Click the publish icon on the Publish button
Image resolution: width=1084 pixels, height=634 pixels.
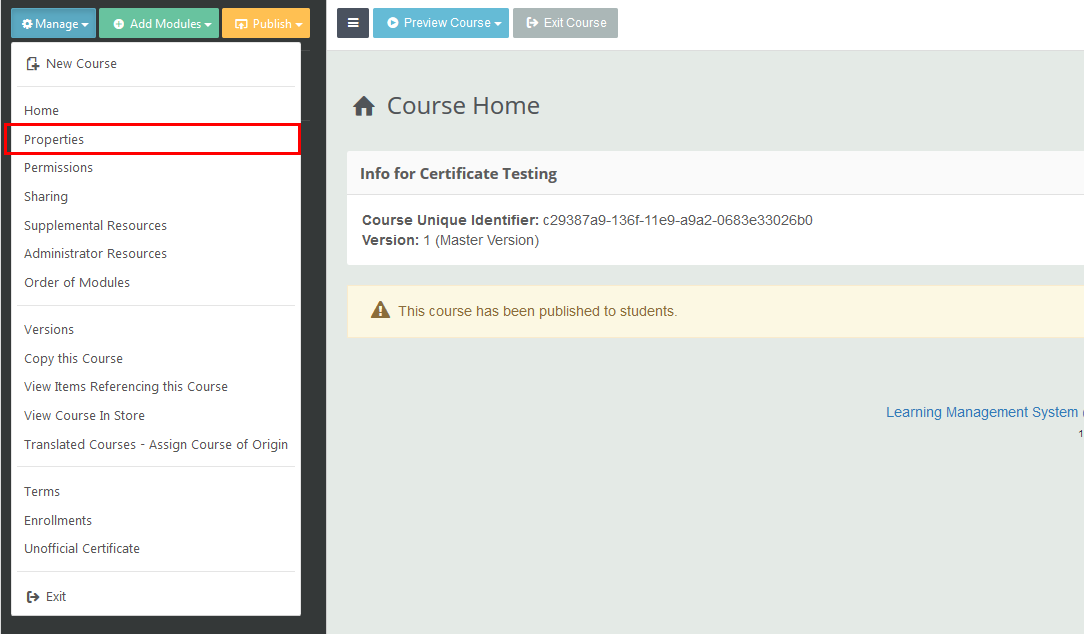point(242,22)
